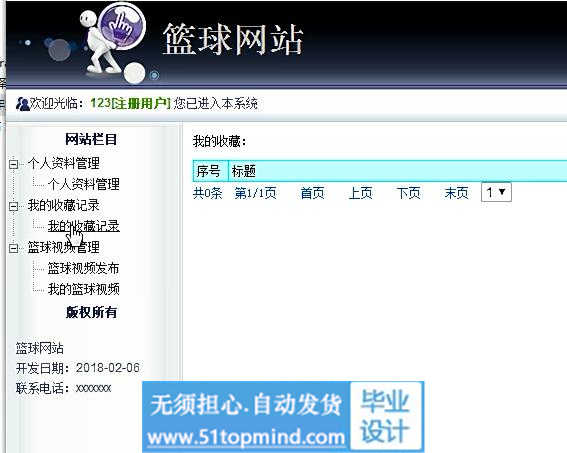Open the 个人资料管理 sub-item
This screenshot has width=567, height=453.
click(x=84, y=184)
